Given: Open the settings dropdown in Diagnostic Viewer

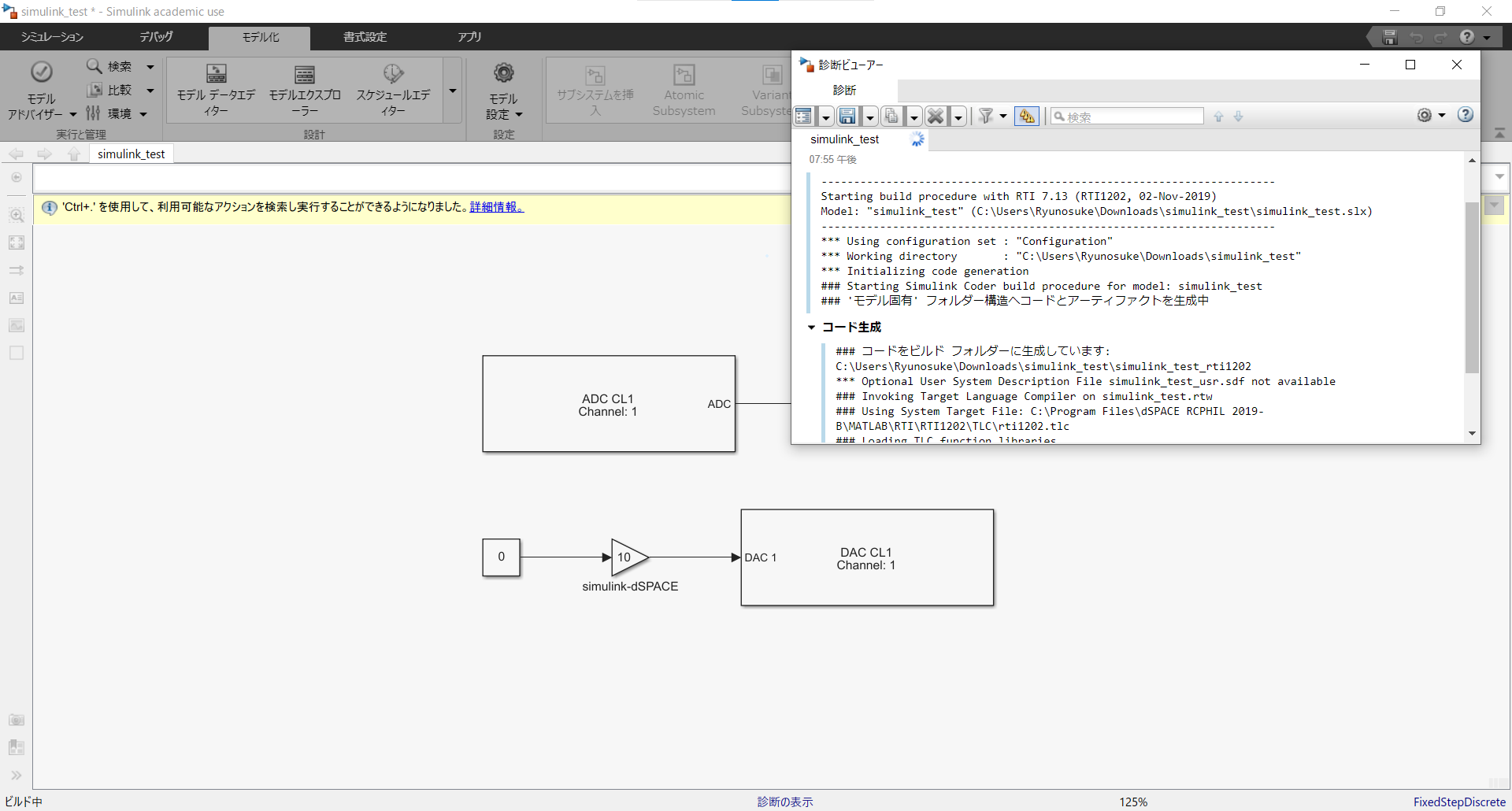Looking at the screenshot, I should click(x=1430, y=115).
